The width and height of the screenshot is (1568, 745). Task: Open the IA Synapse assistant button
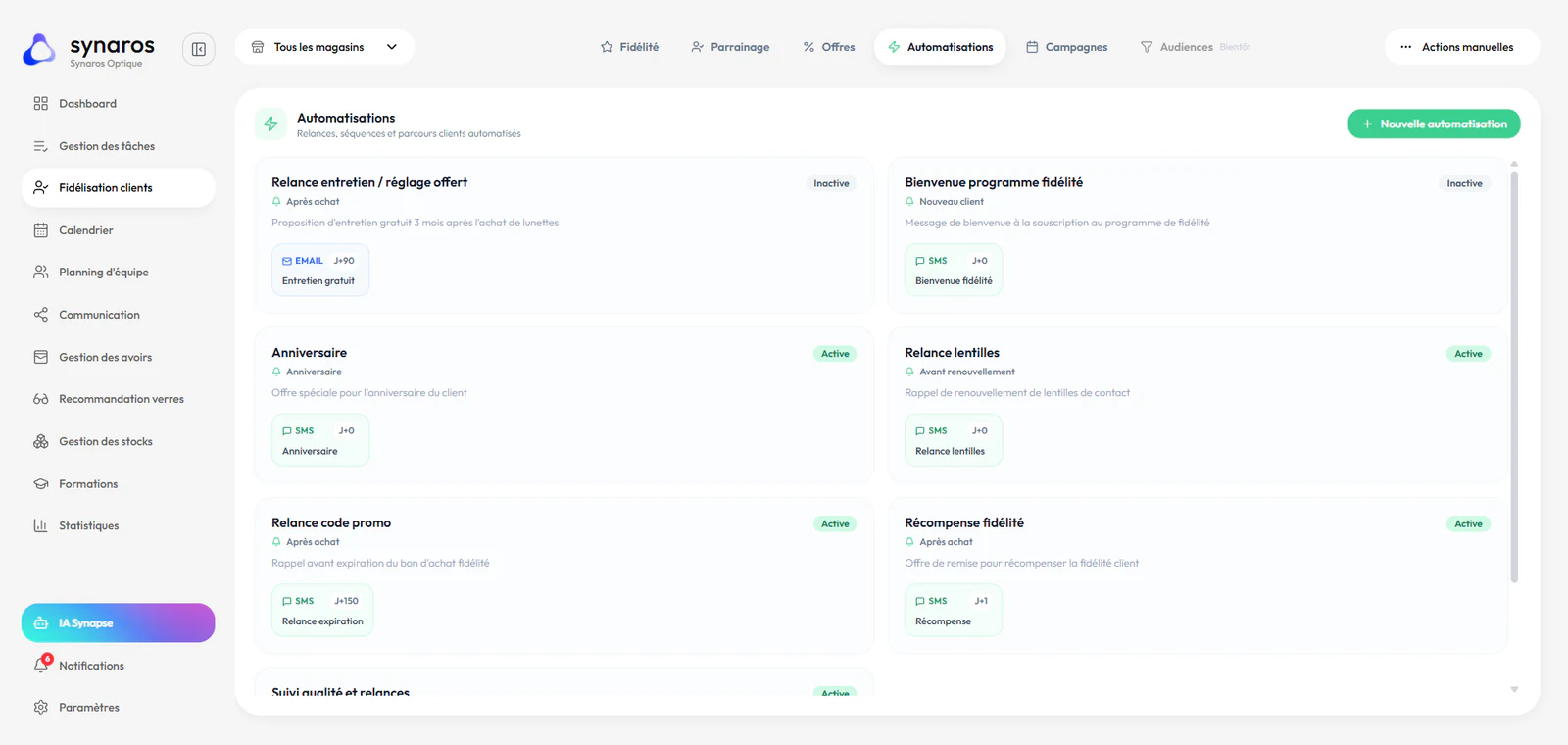(118, 623)
